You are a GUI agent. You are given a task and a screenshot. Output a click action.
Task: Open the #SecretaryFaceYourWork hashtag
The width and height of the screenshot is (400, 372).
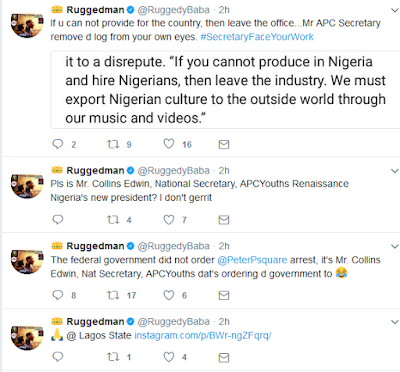coord(257,37)
